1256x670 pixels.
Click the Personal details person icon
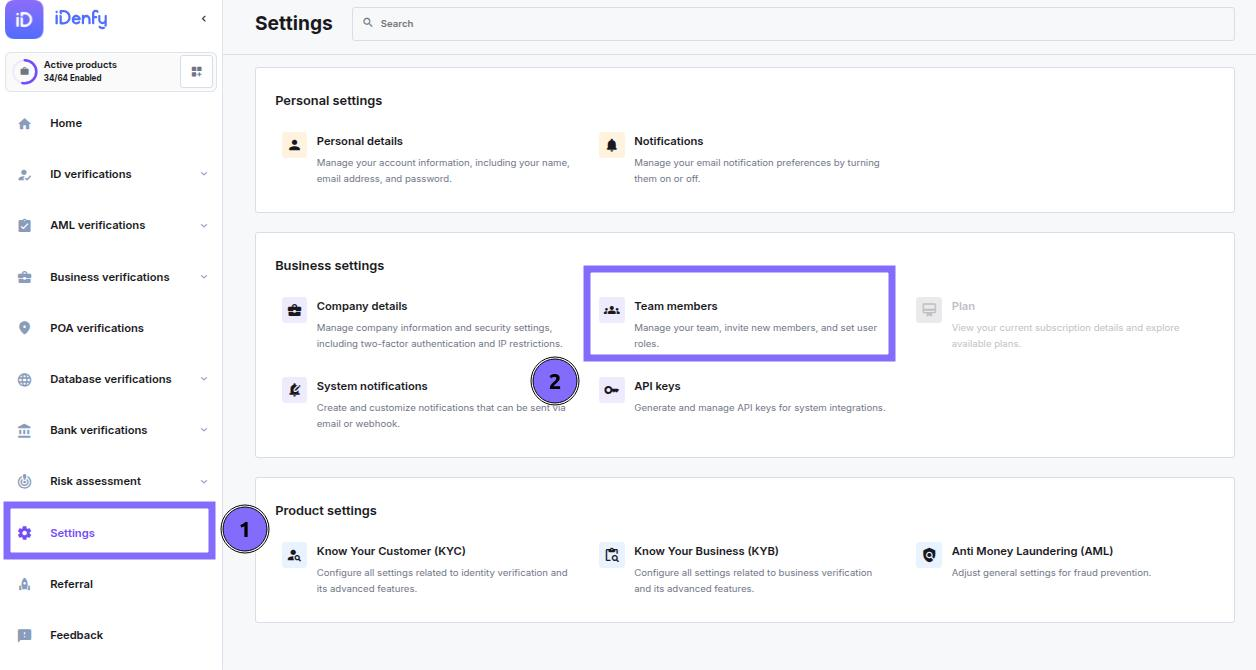coord(294,145)
